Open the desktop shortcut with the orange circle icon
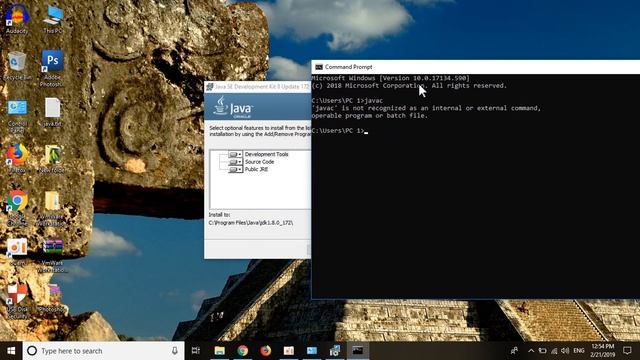The height and width of the screenshot is (360, 640). point(17,252)
